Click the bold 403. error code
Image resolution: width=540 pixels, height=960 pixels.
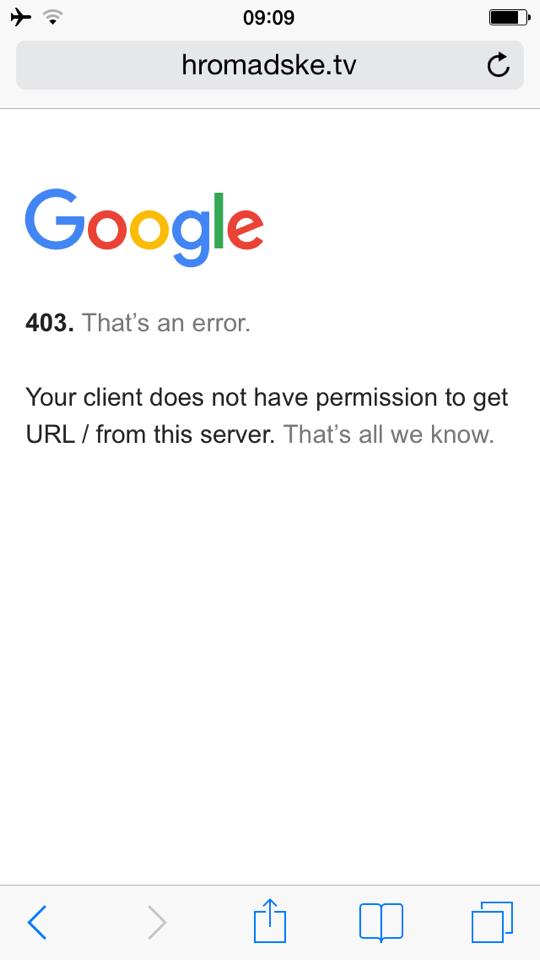50,323
